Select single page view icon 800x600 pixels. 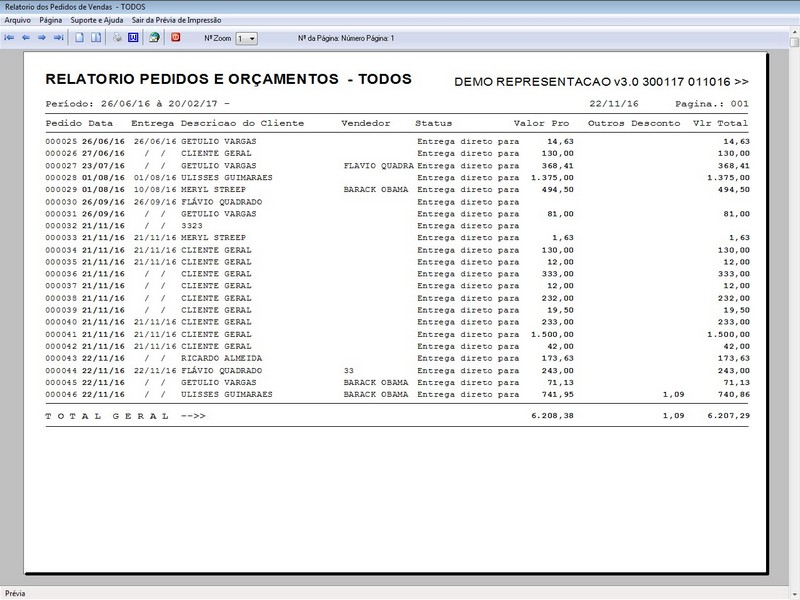tap(80, 38)
